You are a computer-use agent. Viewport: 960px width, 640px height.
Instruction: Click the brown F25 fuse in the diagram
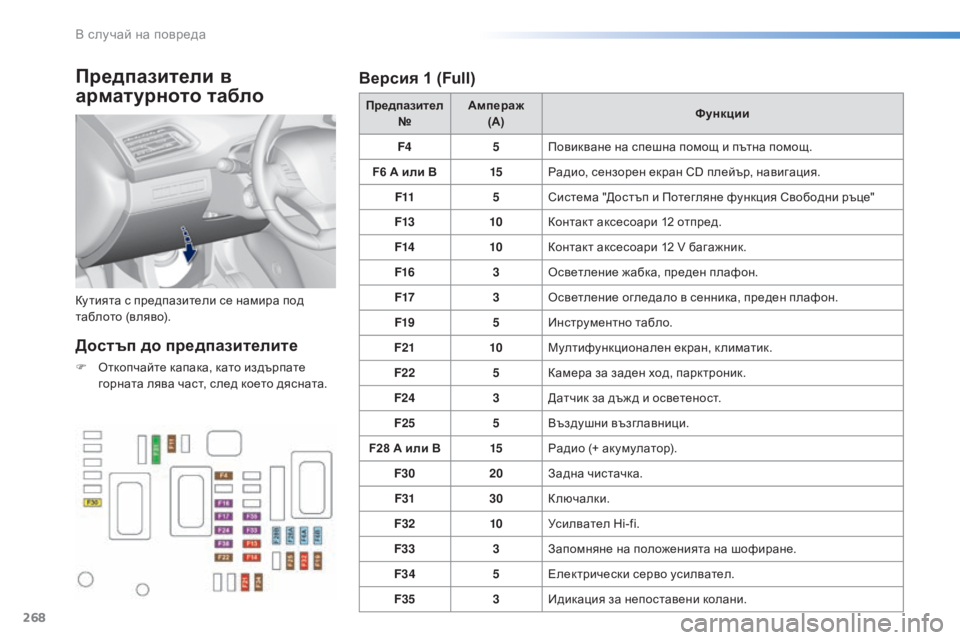pyautogui.click(x=290, y=561)
